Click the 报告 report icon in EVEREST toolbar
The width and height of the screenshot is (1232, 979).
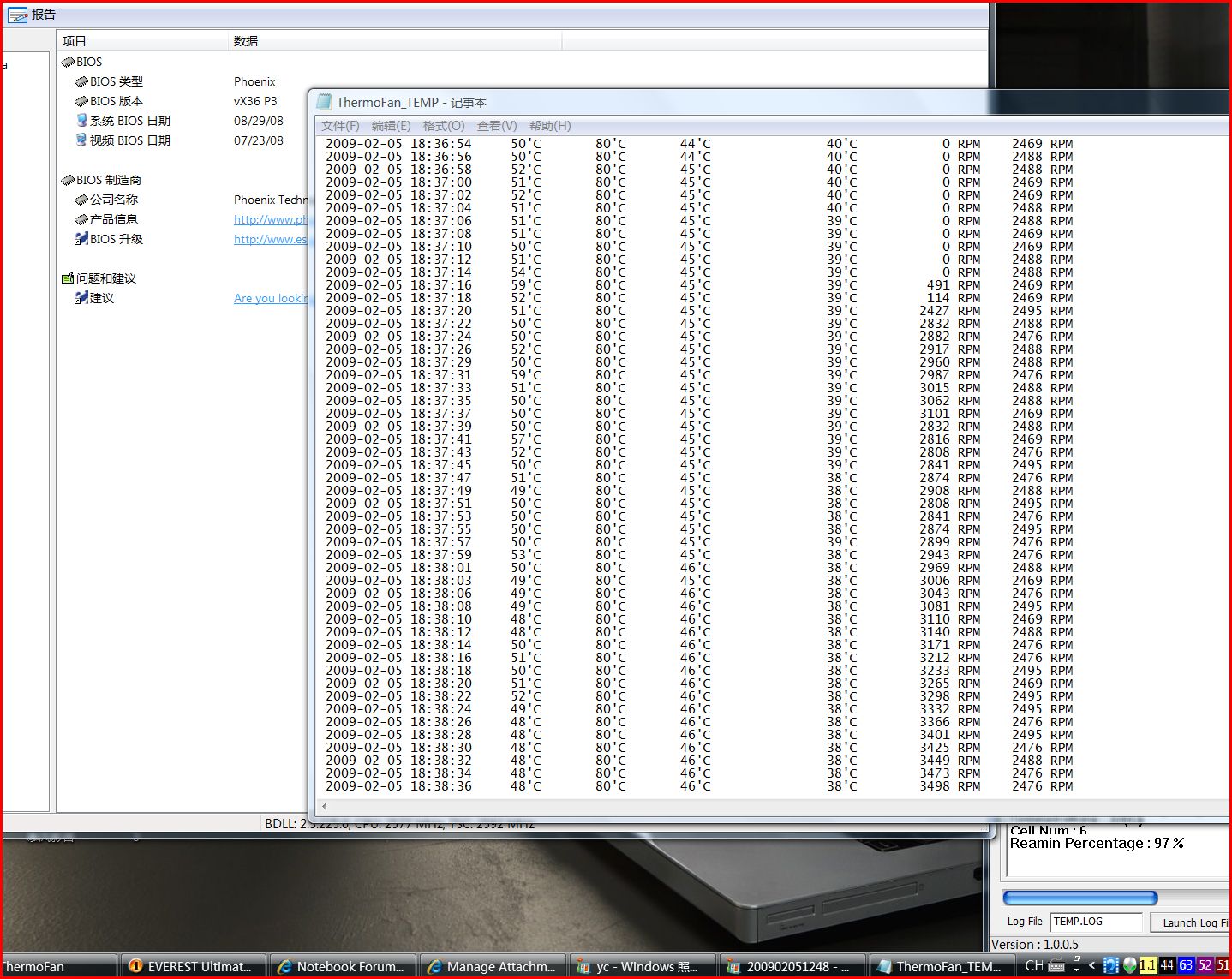[17, 15]
